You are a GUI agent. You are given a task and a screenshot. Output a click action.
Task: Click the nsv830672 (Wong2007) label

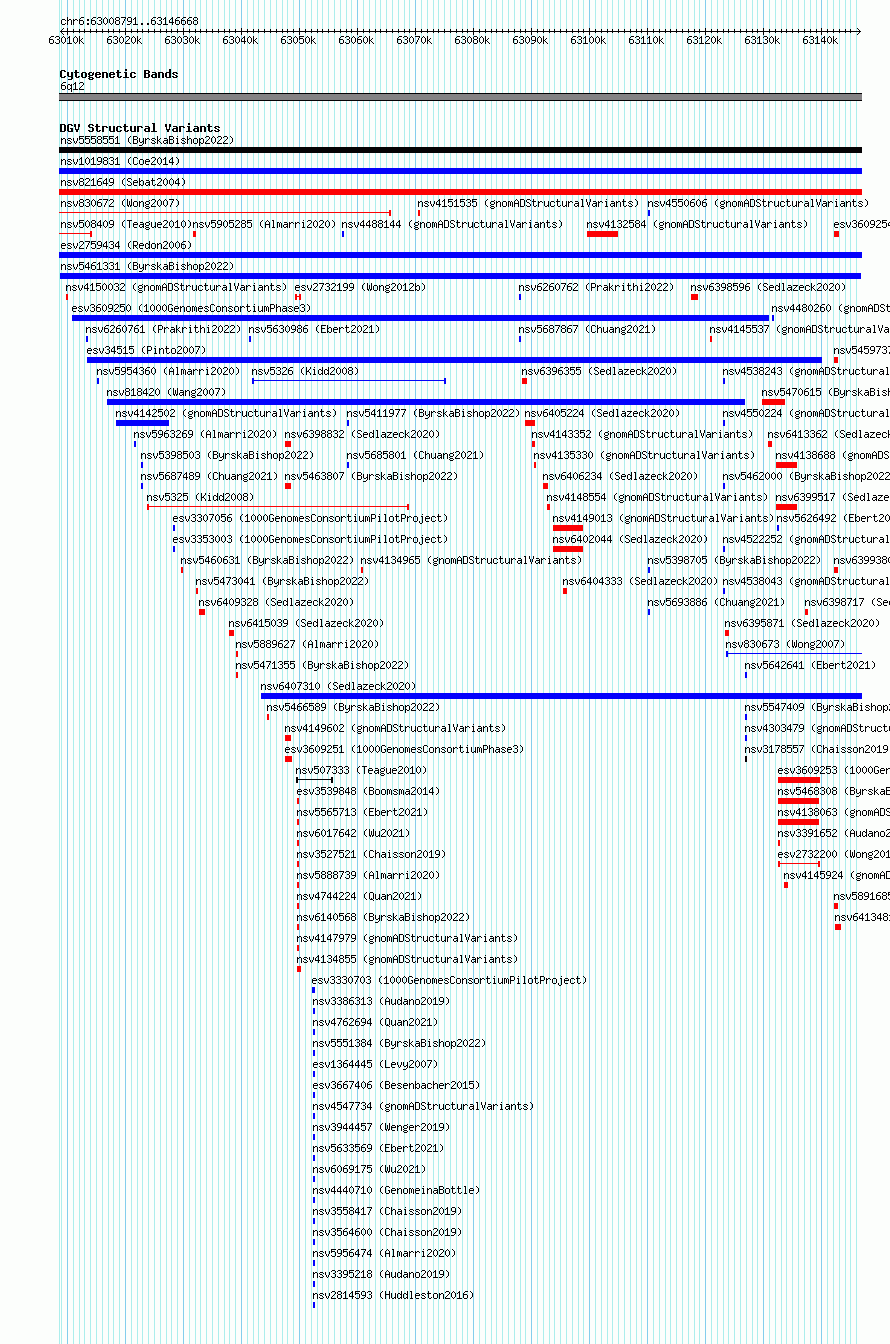pyautogui.click(x=119, y=203)
